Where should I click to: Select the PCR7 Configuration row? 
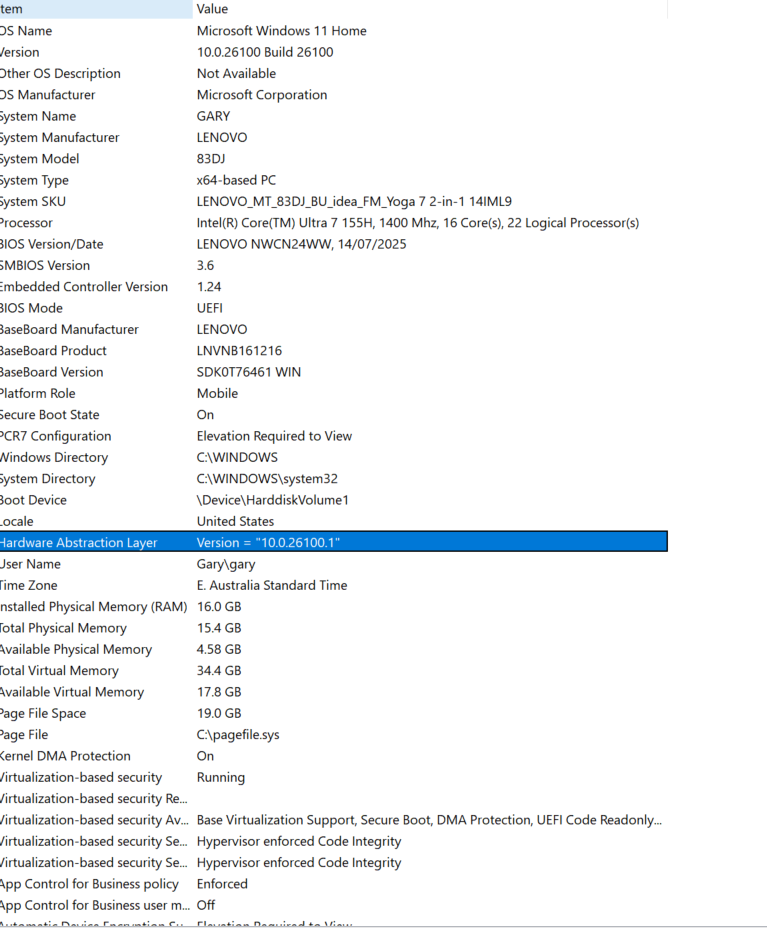click(334, 436)
